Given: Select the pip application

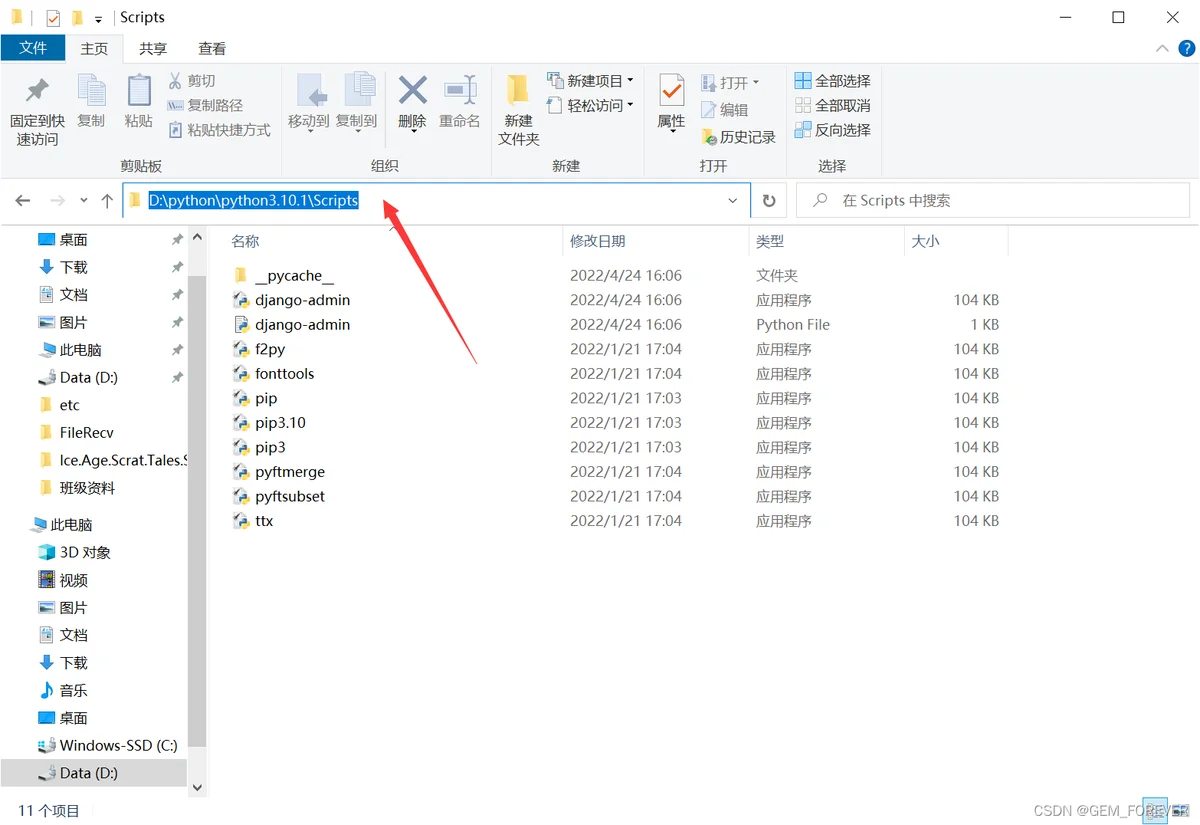Looking at the screenshot, I should 266,398.
